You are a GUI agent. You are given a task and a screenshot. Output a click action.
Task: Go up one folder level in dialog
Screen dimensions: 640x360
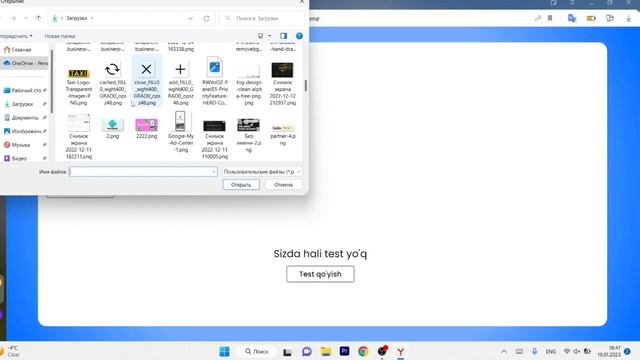(x=38, y=18)
